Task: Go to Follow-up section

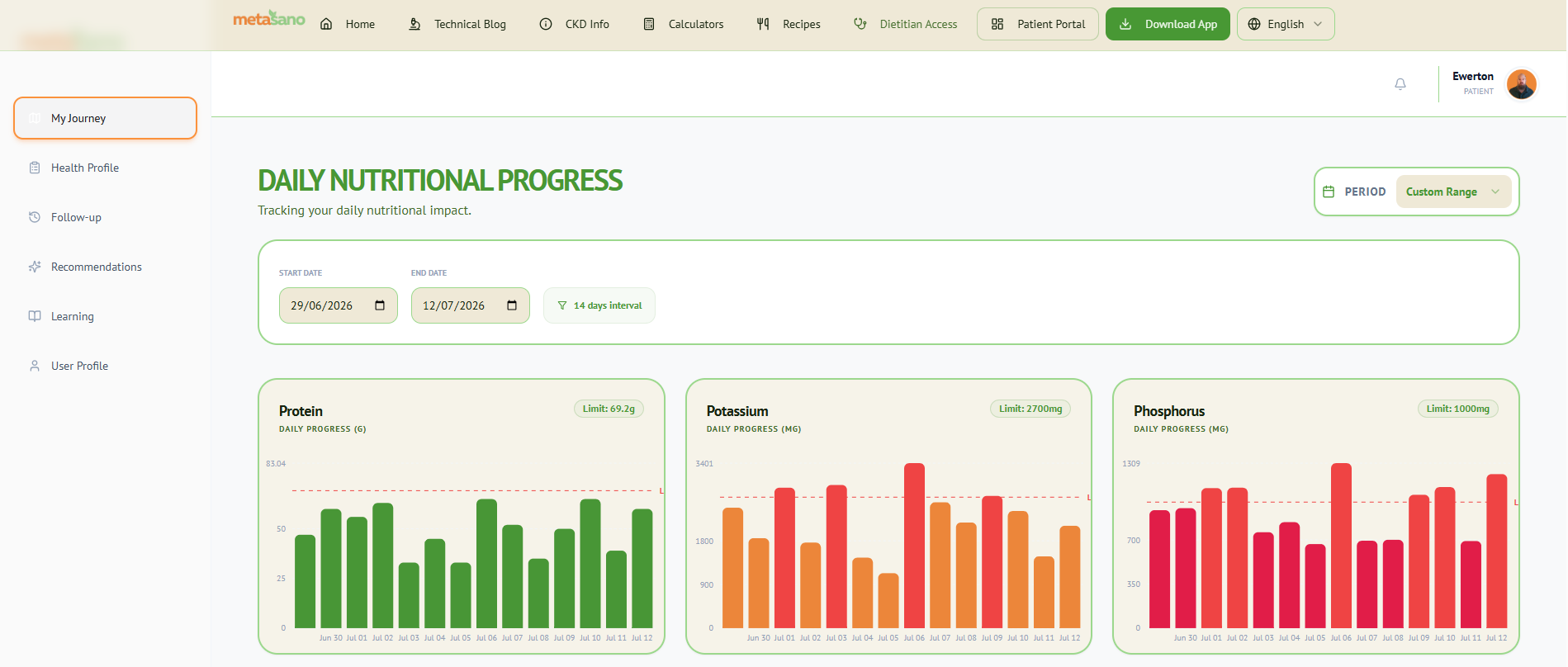Action: click(105, 217)
